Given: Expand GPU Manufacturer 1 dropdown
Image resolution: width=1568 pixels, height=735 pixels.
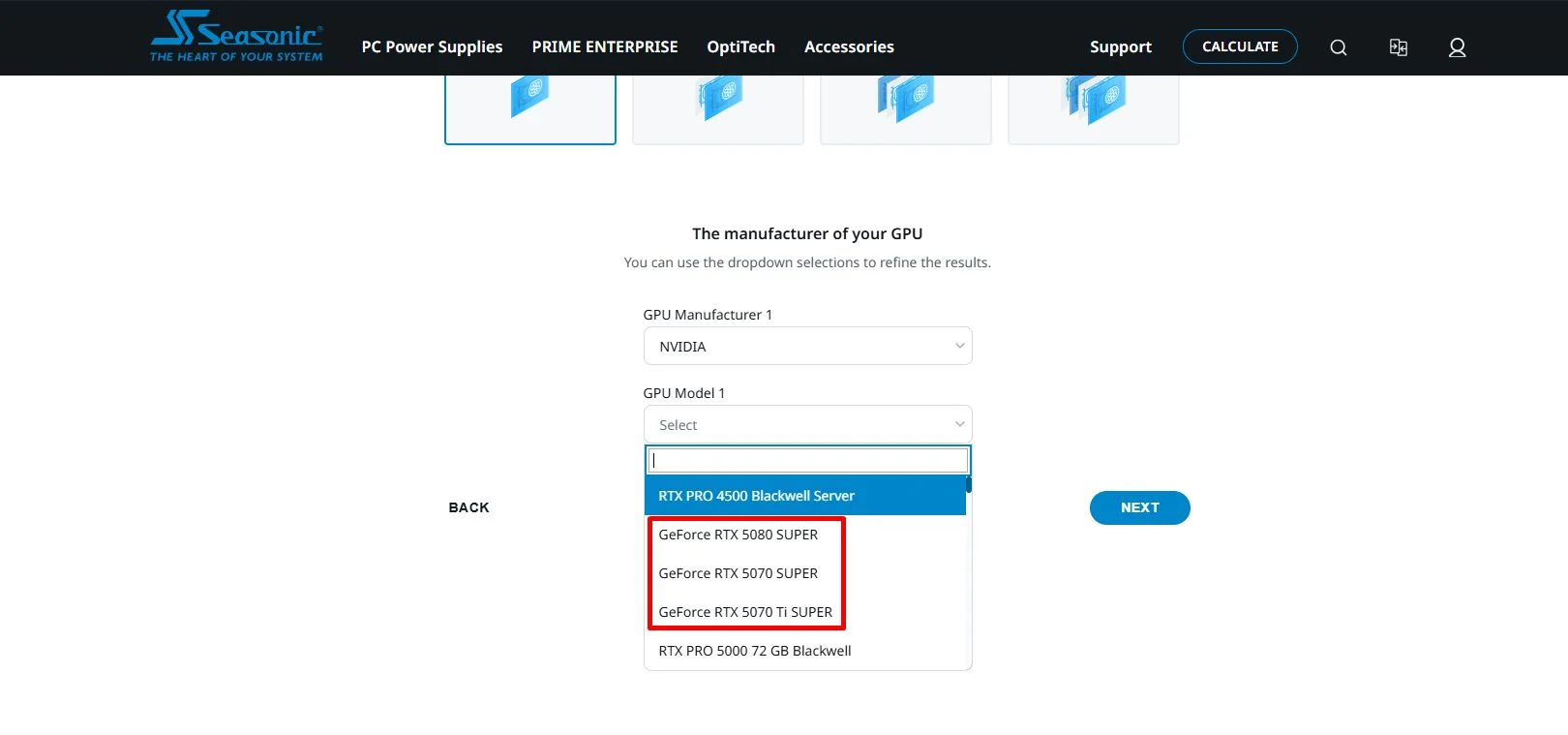Looking at the screenshot, I should click(x=807, y=347).
